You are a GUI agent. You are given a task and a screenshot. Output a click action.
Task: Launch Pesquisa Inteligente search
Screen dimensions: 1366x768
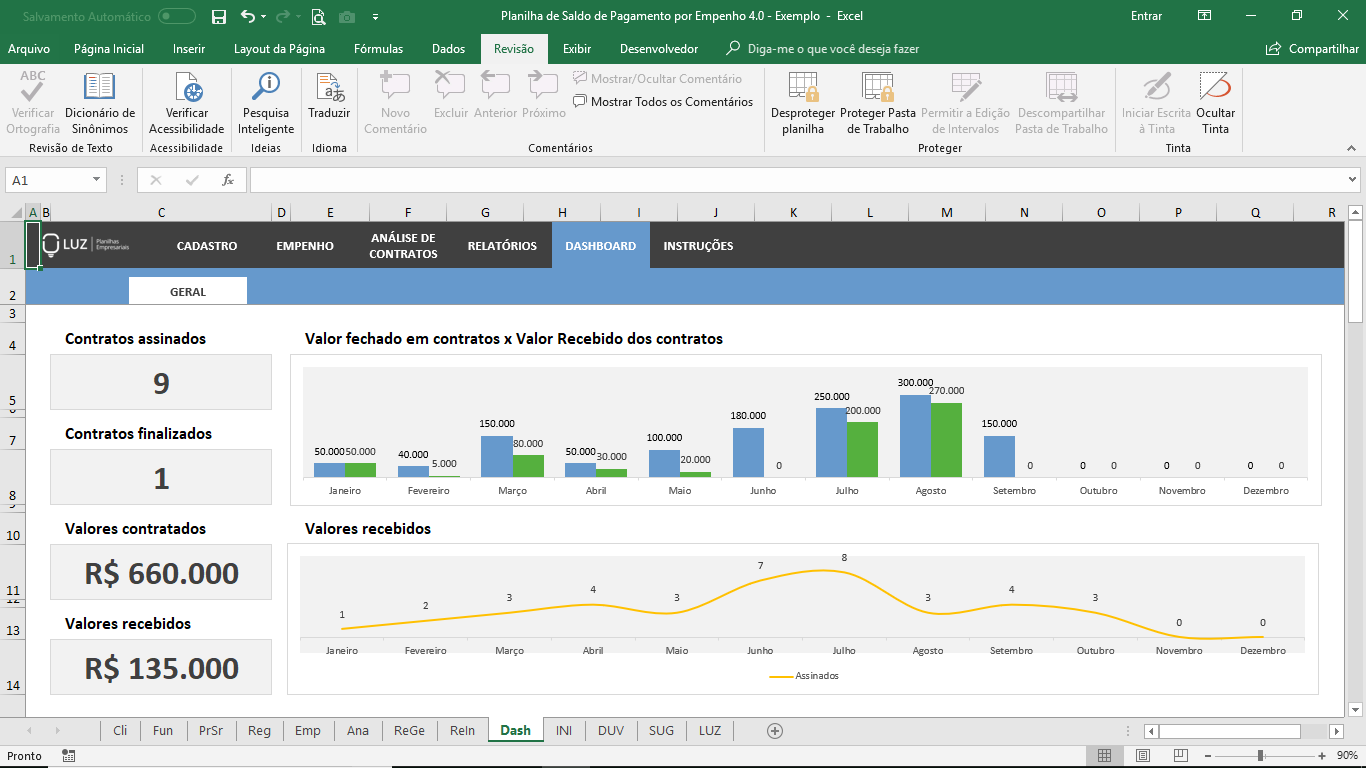[x=266, y=88]
